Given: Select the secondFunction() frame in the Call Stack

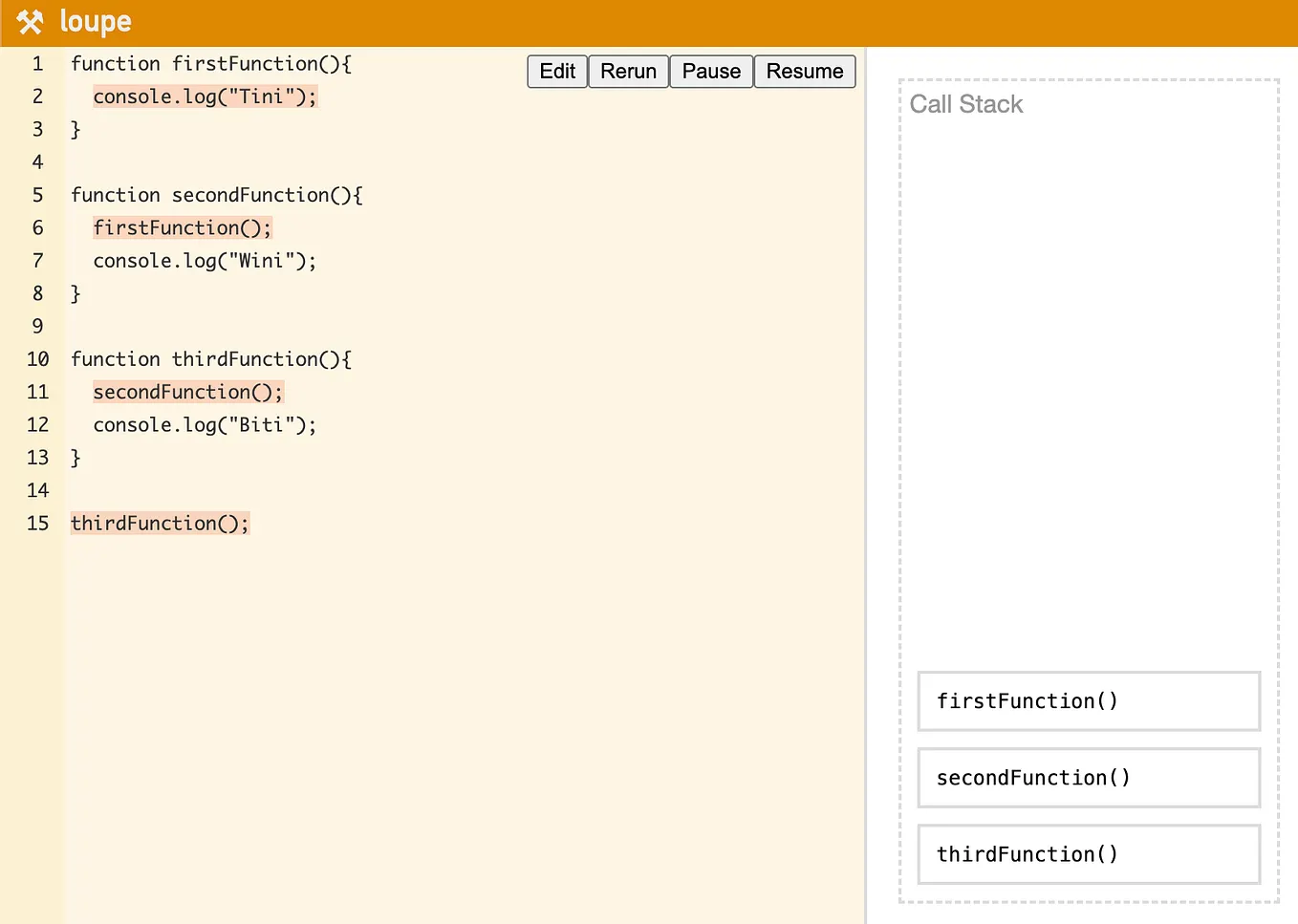Looking at the screenshot, I should pos(1089,777).
